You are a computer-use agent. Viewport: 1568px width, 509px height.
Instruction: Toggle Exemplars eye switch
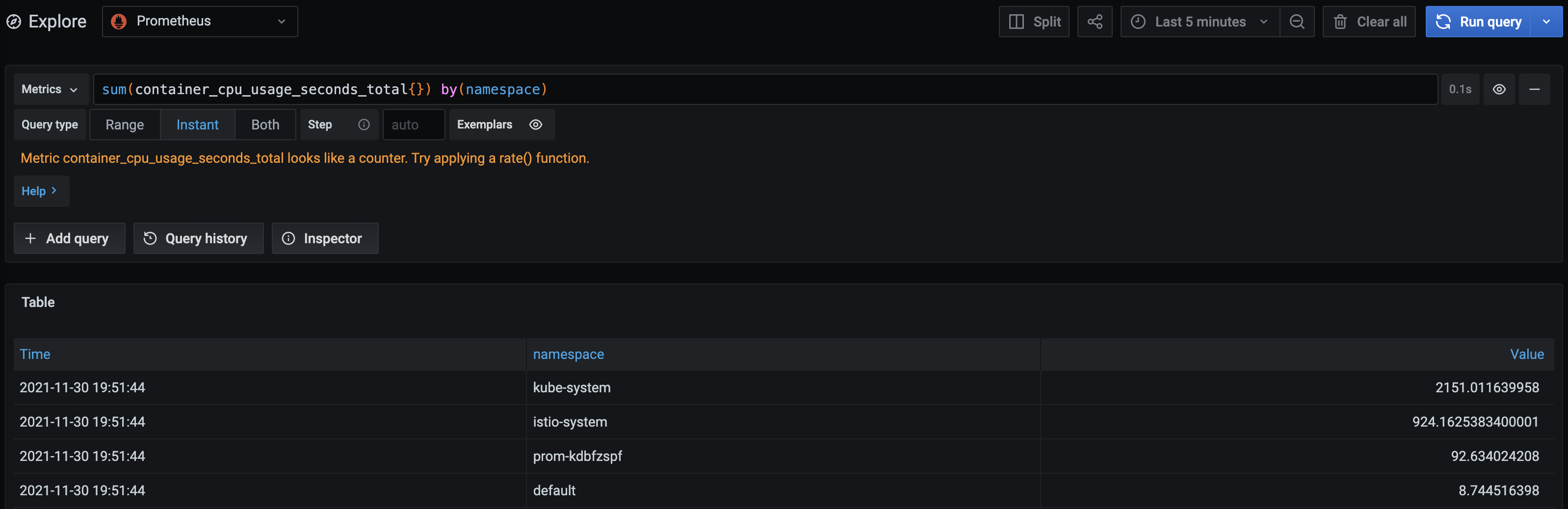(535, 125)
